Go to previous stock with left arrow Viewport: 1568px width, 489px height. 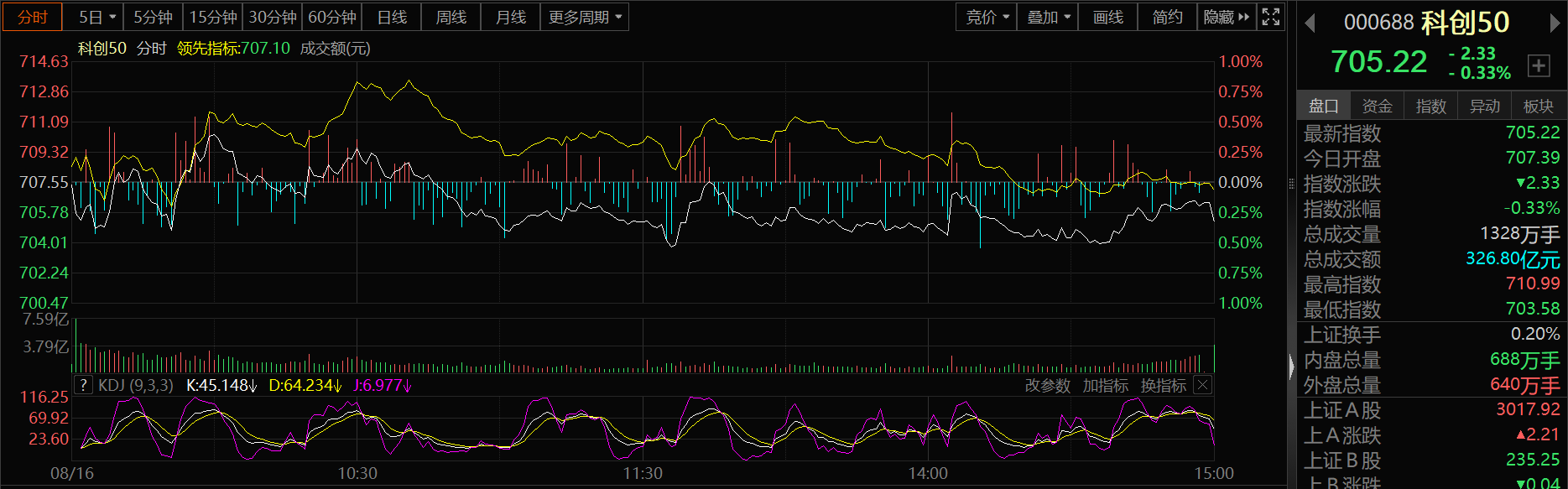(x=1310, y=23)
